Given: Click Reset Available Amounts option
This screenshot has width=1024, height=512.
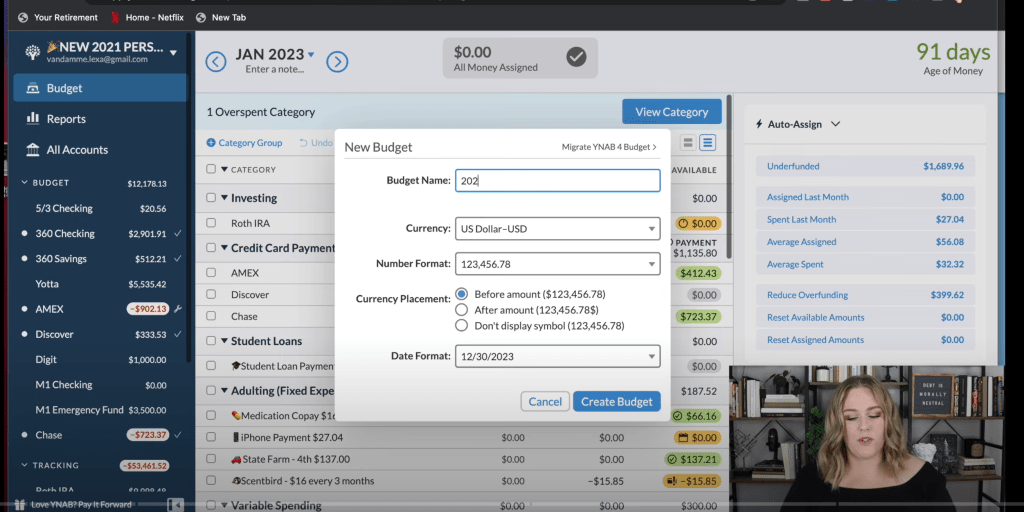Looking at the screenshot, I should 865,317.
